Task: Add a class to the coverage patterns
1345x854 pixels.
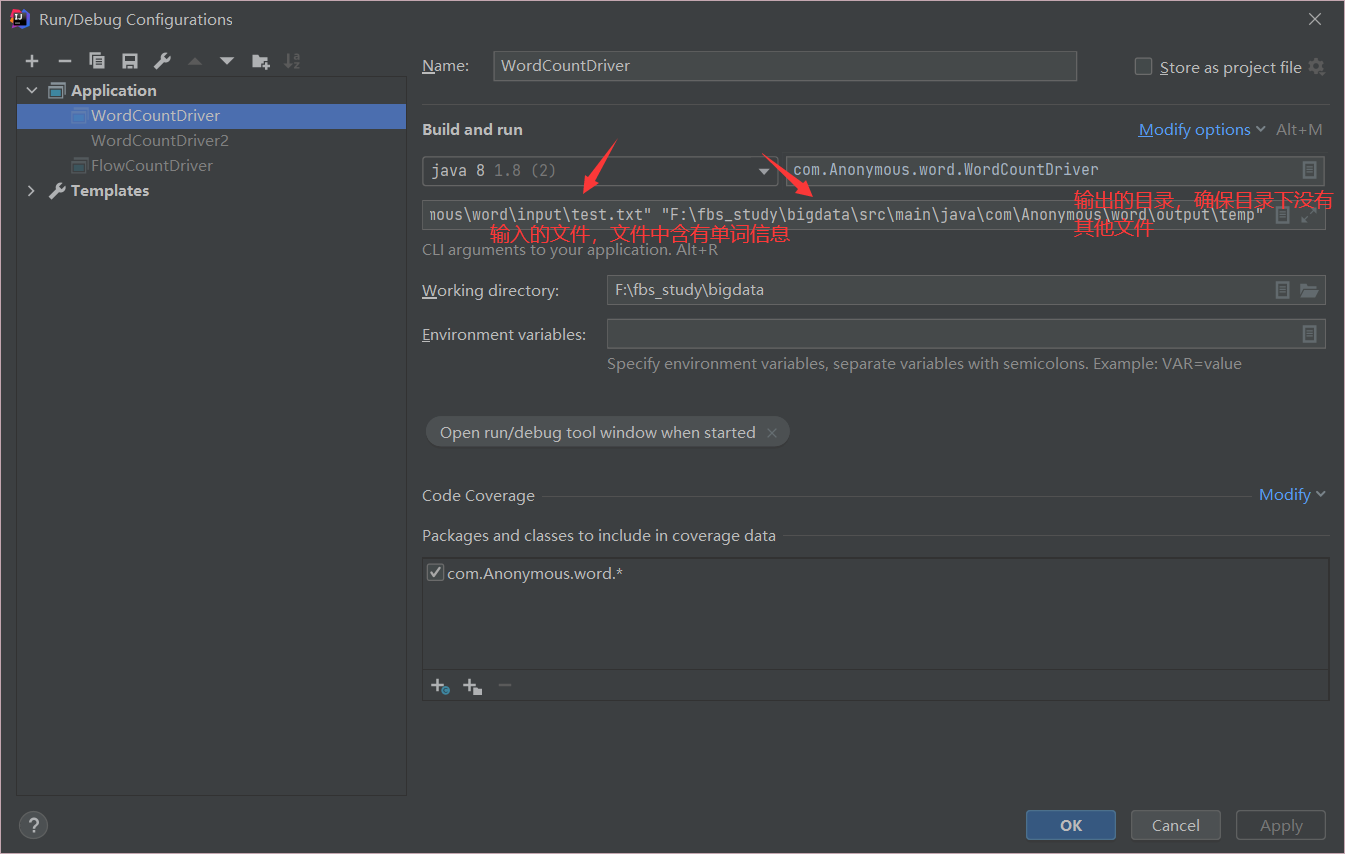Action: 440,686
